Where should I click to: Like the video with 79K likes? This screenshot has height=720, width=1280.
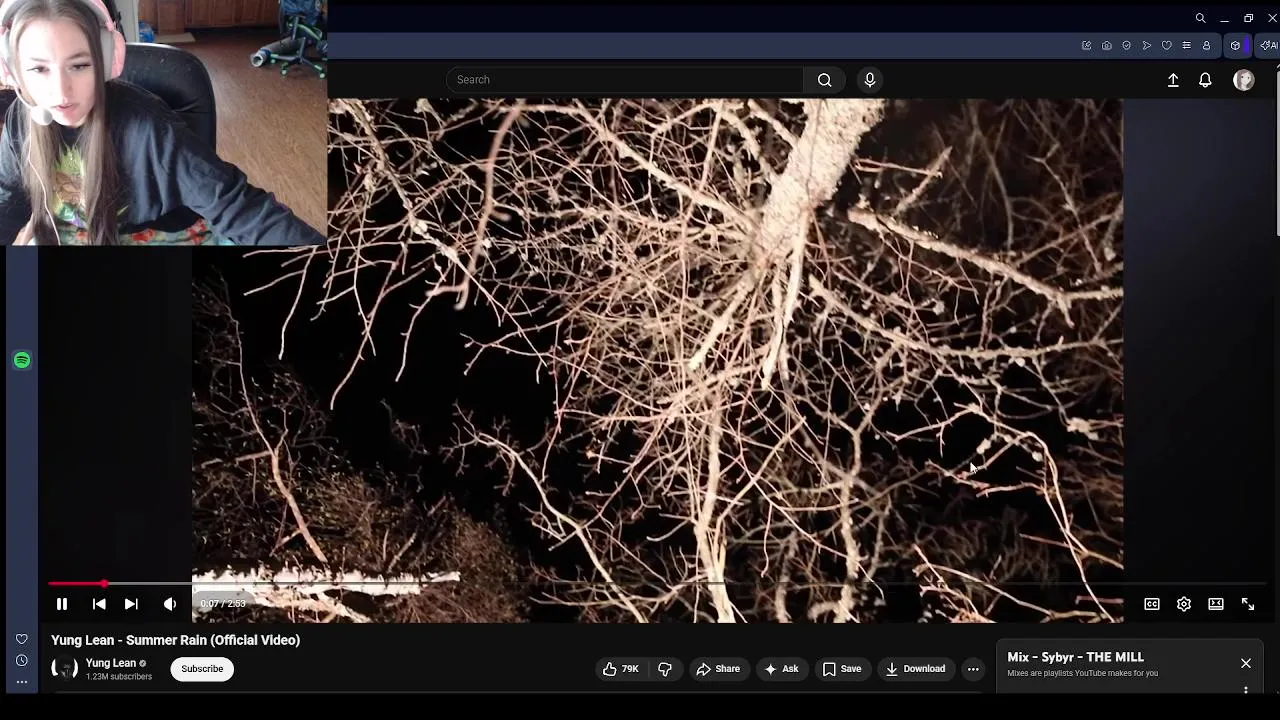tap(621, 669)
